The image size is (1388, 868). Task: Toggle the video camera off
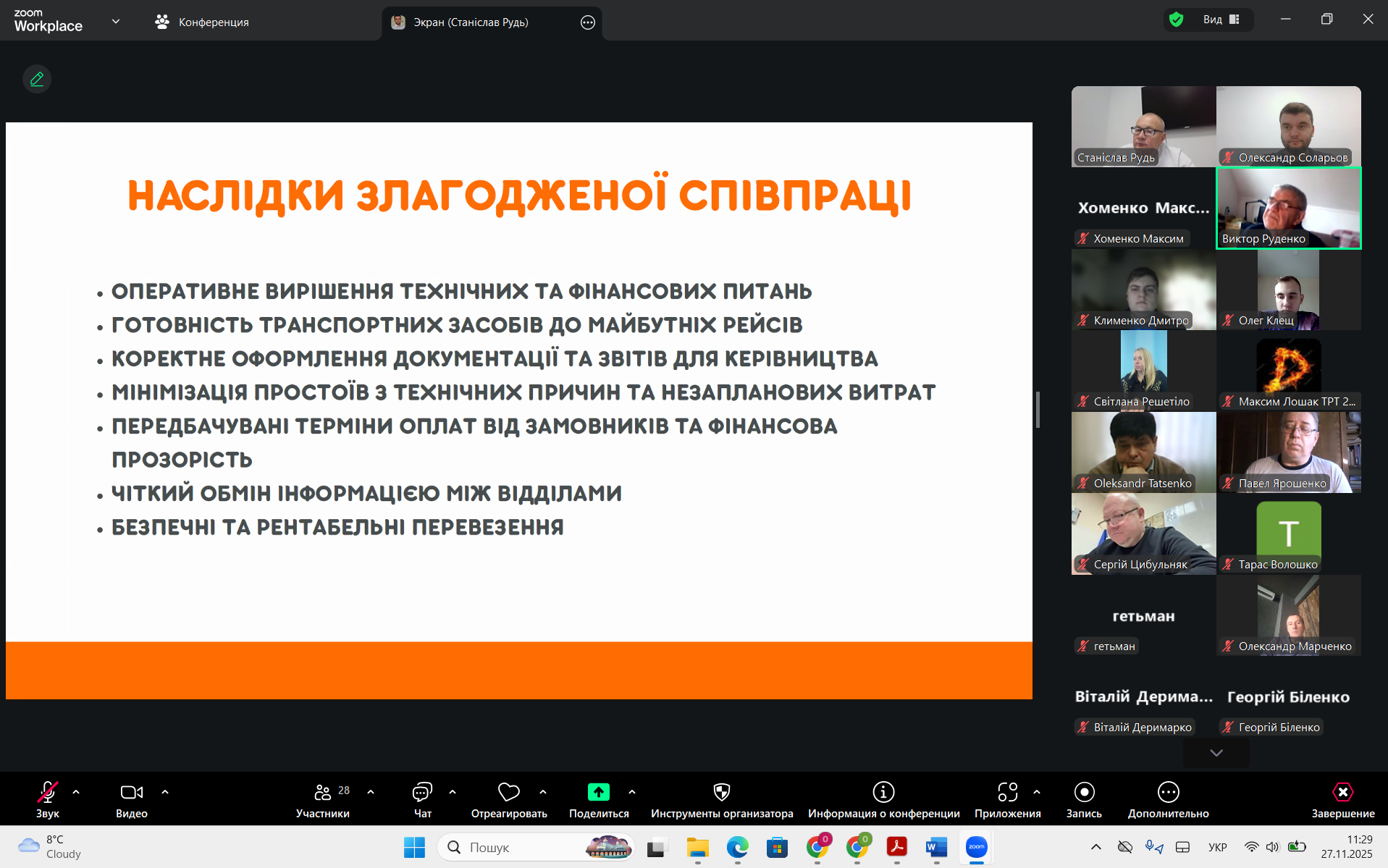coord(132,793)
